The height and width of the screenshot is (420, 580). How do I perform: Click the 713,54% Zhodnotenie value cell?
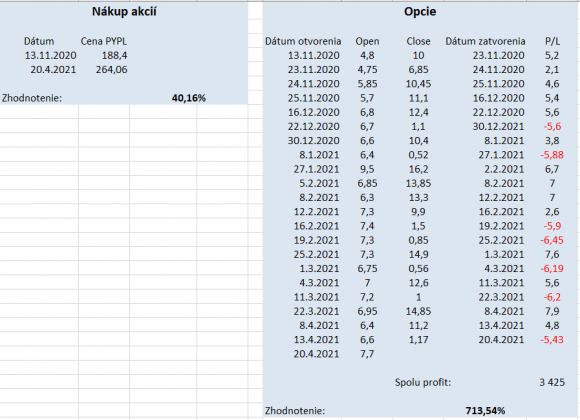[x=485, y=411]
